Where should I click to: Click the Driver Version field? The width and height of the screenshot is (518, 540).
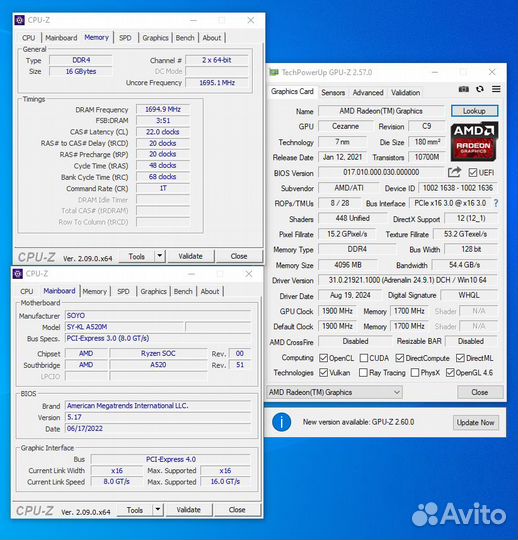click(407, 280)
